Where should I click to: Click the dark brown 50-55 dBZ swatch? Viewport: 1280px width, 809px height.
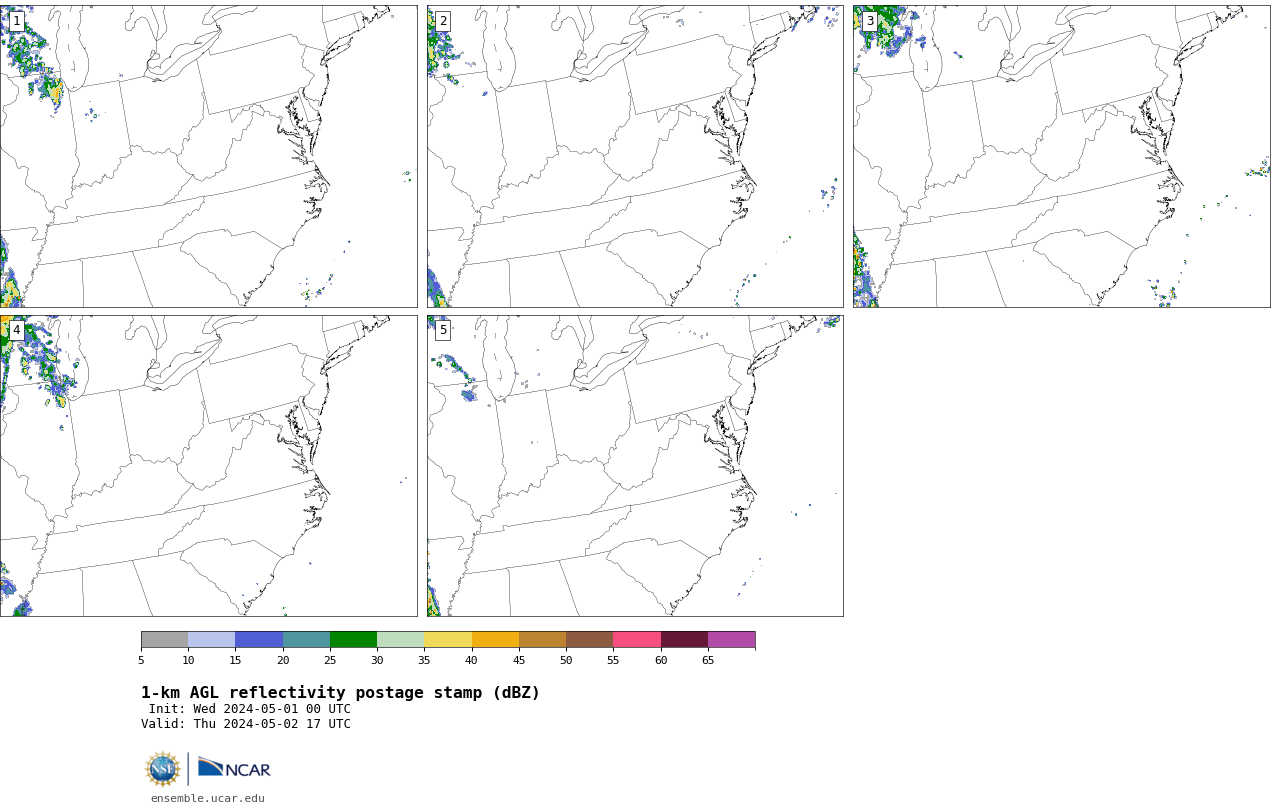589,640
